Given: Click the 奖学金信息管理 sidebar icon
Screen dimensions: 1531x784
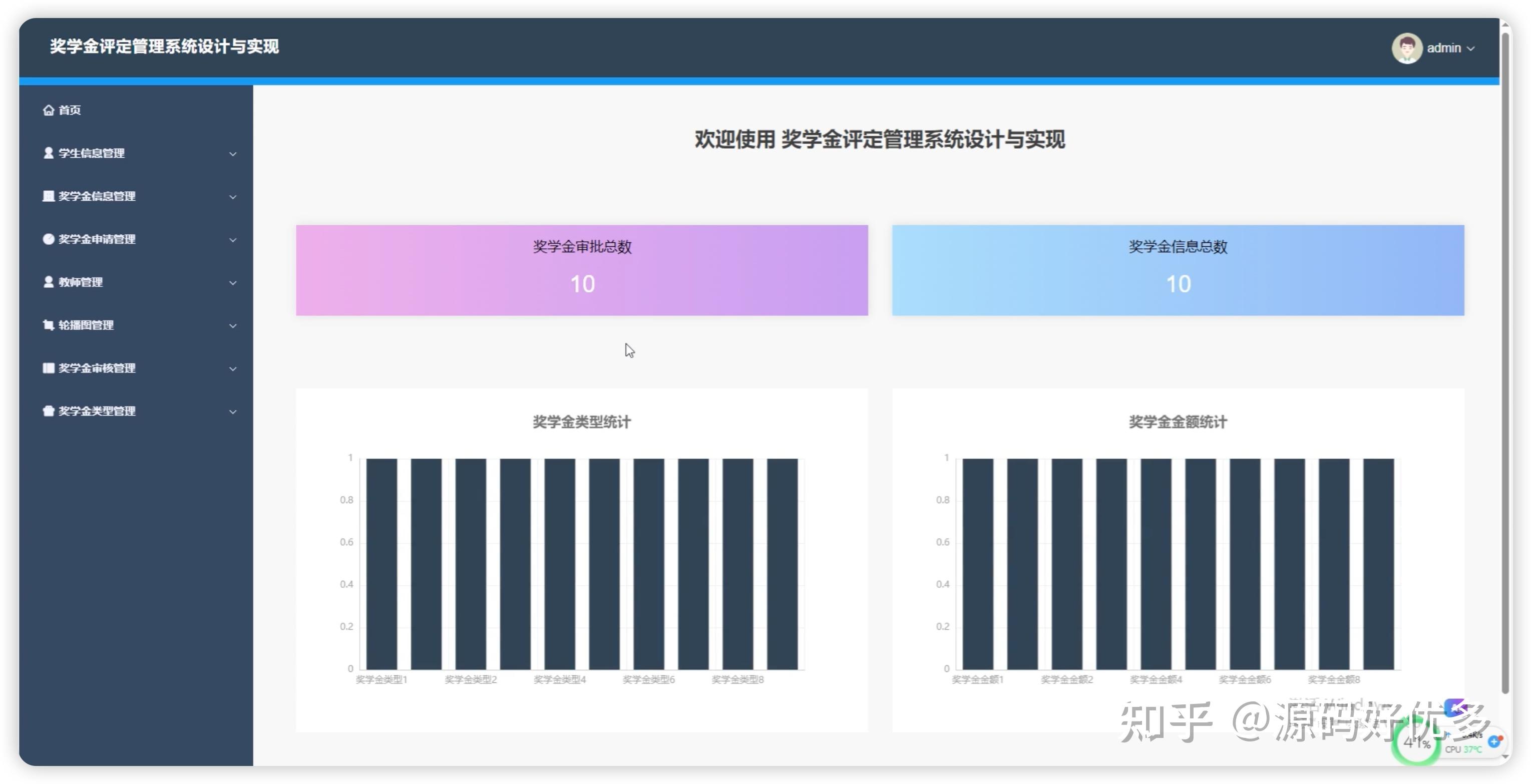Looking at the screenshot, I should 48,196.
